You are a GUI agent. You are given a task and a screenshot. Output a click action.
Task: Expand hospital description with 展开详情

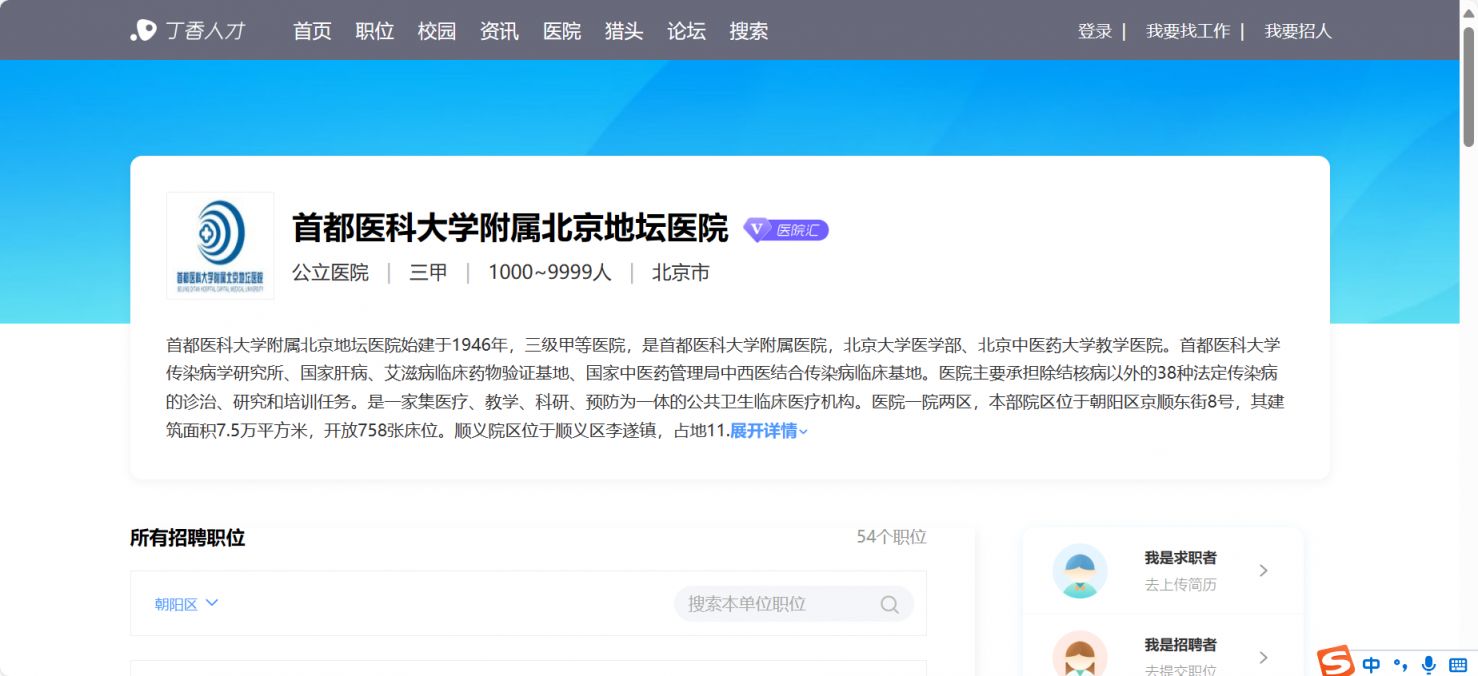tap(769, 431)
